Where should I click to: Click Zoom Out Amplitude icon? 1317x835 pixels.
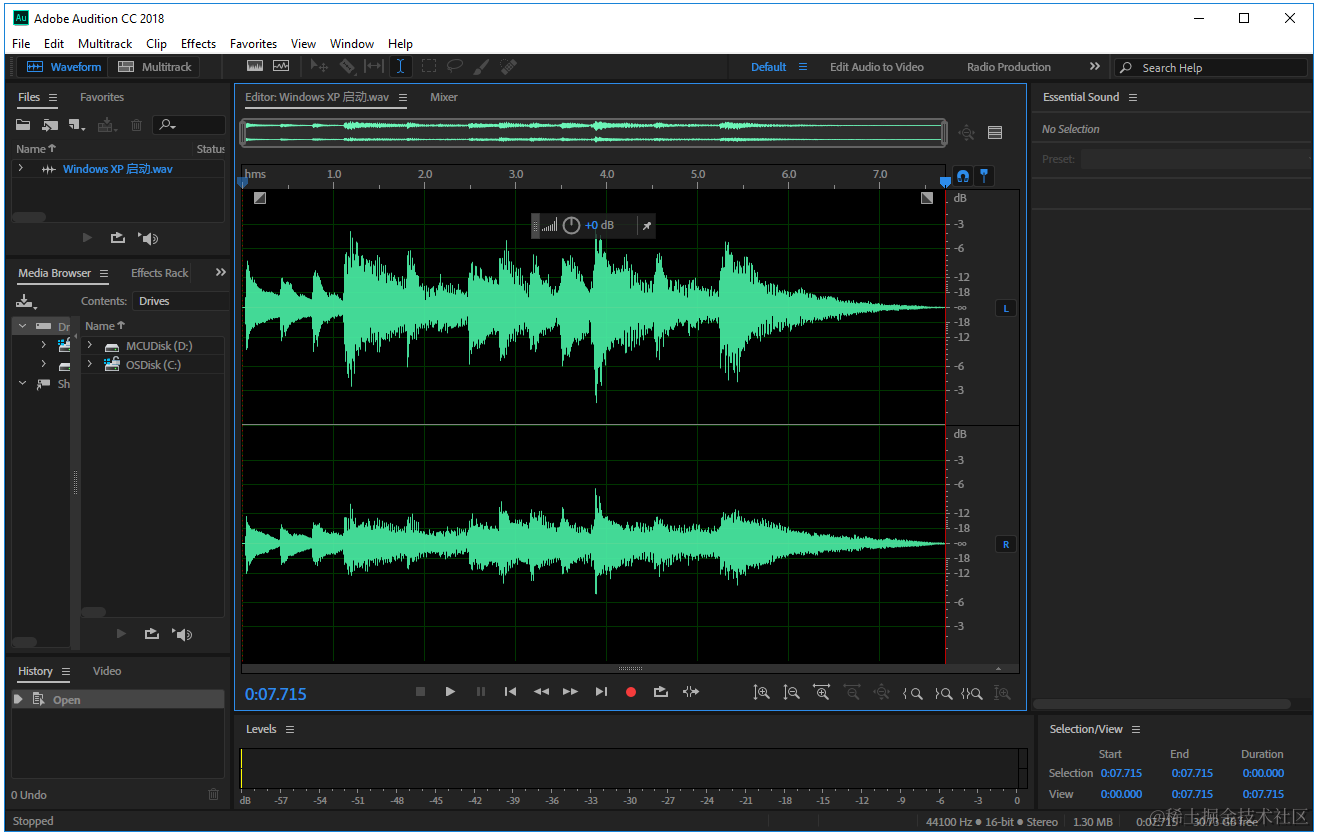click(792, 692)
